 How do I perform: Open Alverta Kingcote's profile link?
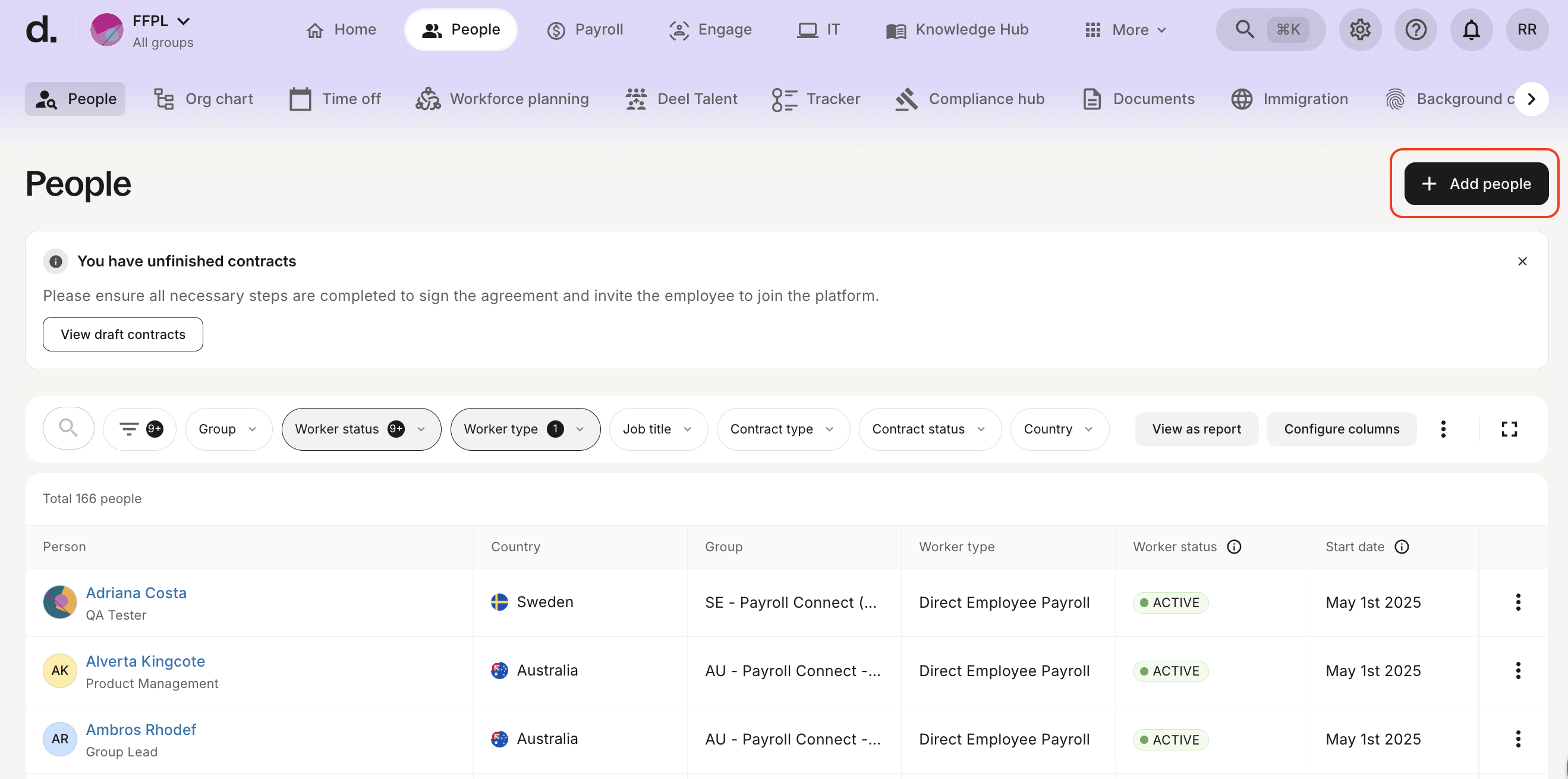coord(146,661)
